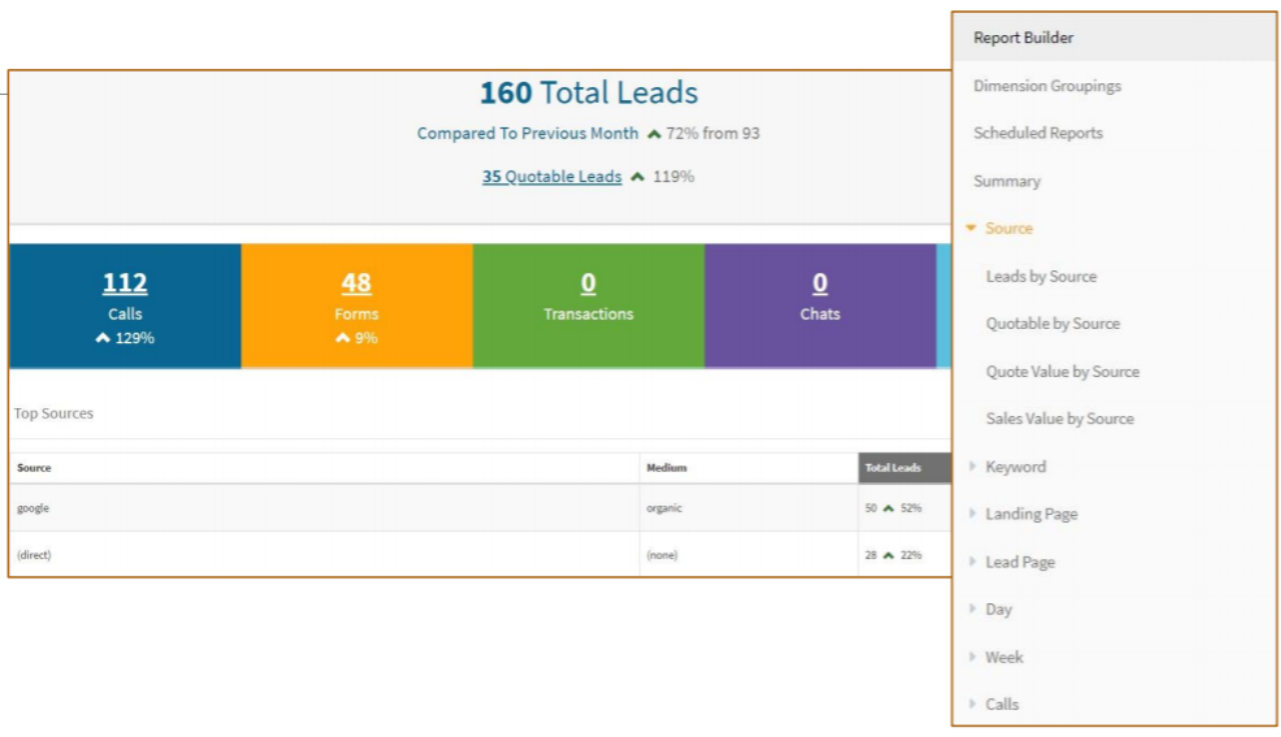Viewport: 1281px width, 737px height.
Task: Expand the Week section
Action: click(1004, 657)
